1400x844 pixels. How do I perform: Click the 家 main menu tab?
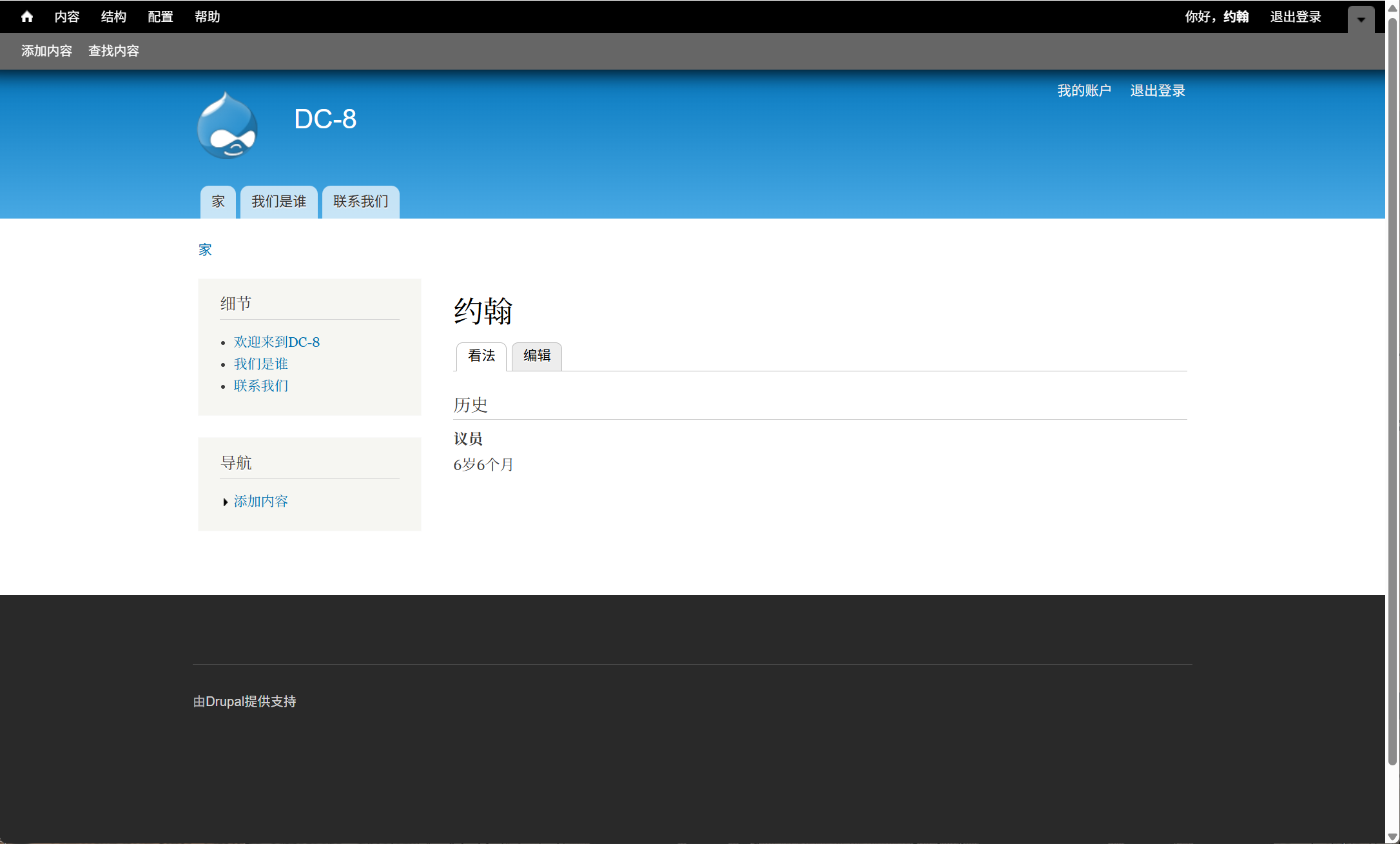click(218, 202)
